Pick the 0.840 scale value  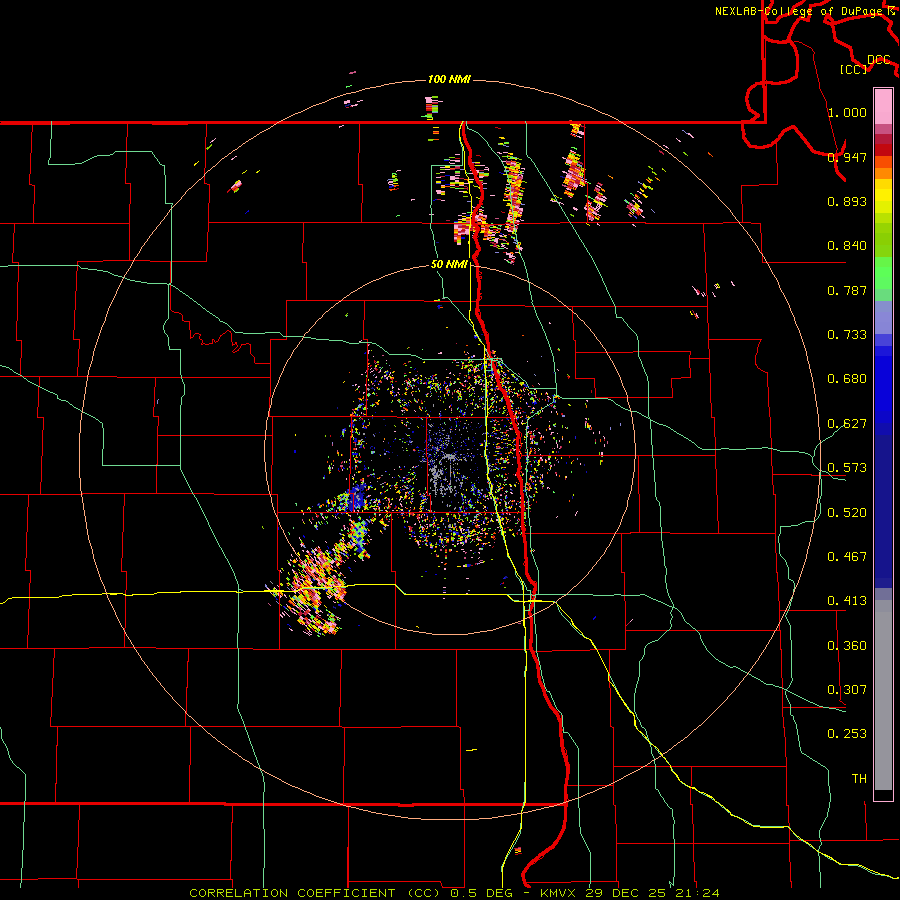847,246
